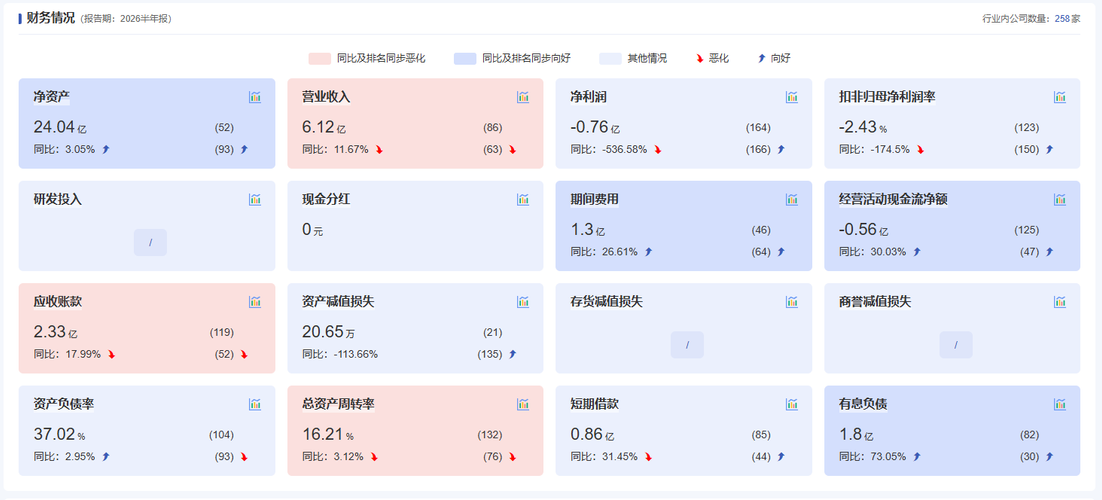The width and height of the screenshot is (1102, 500).
Task: Click the 资产负债率 card title
Action: pyautogui.click(x=64, y=404)
